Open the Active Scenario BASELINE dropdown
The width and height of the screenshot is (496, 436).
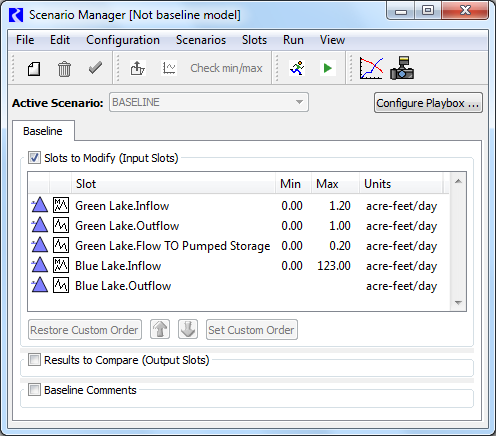click(209, 102)
